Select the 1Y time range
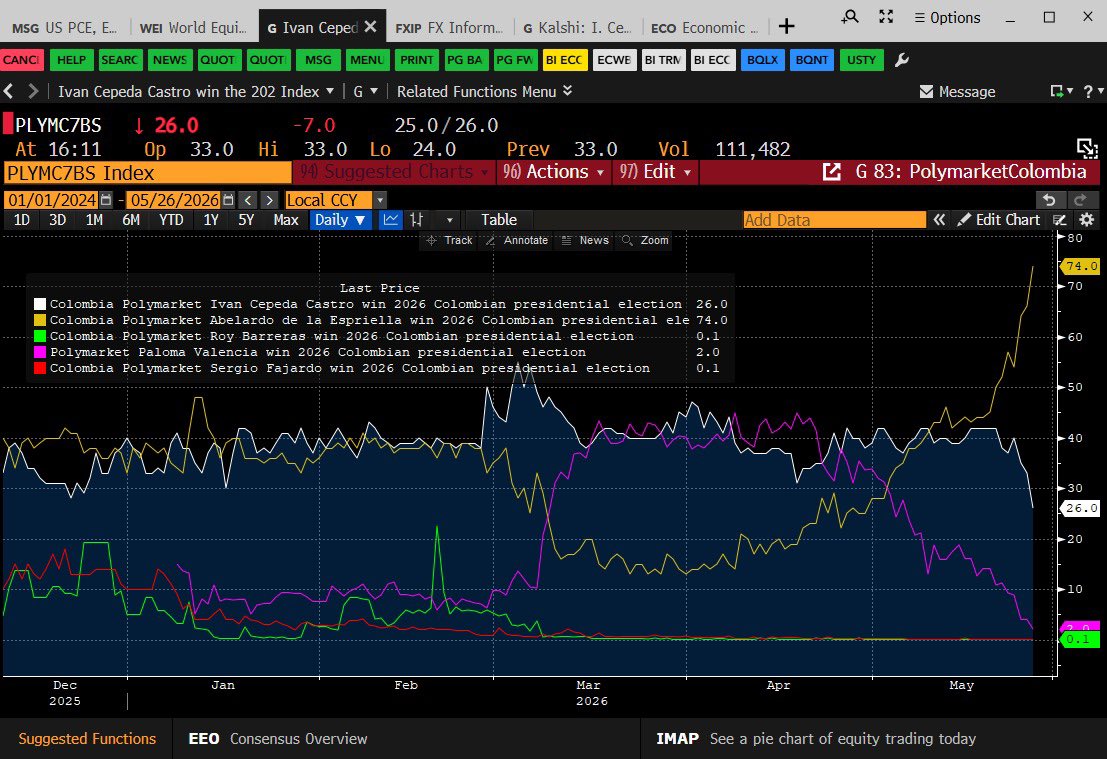 (210, 220)
